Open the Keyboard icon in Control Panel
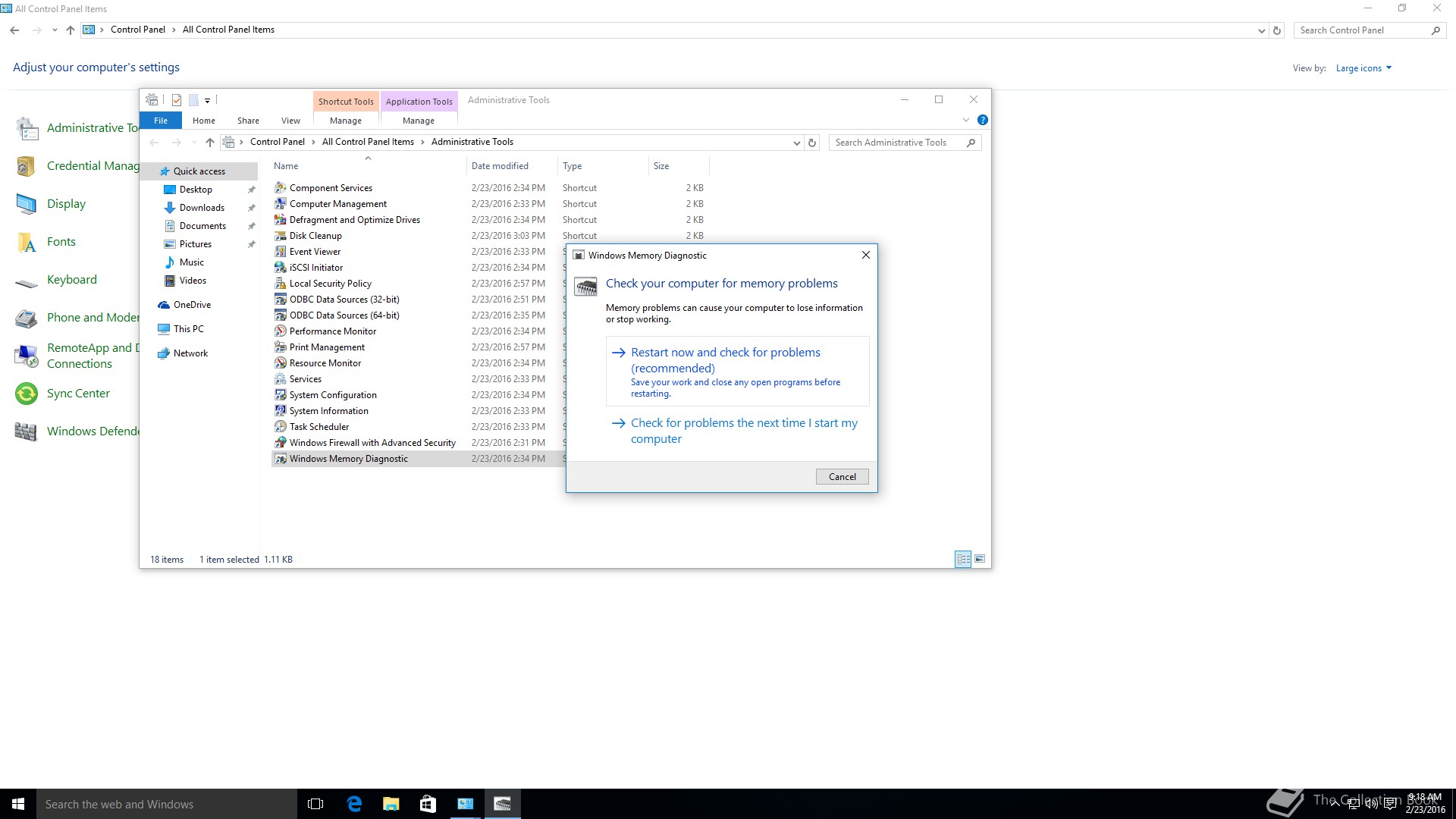Screen dimensions: 1456x819 [x=27, y=283]
